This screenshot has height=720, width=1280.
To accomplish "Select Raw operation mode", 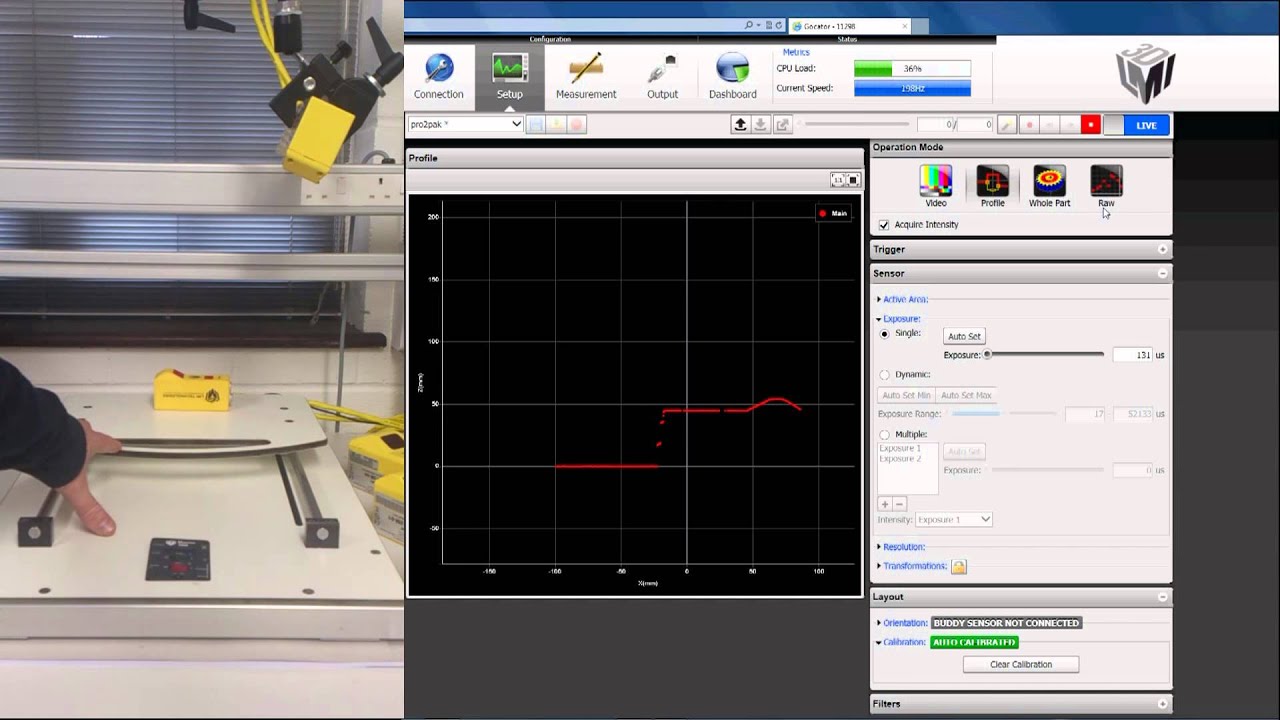I will [x=1106, y=187].
